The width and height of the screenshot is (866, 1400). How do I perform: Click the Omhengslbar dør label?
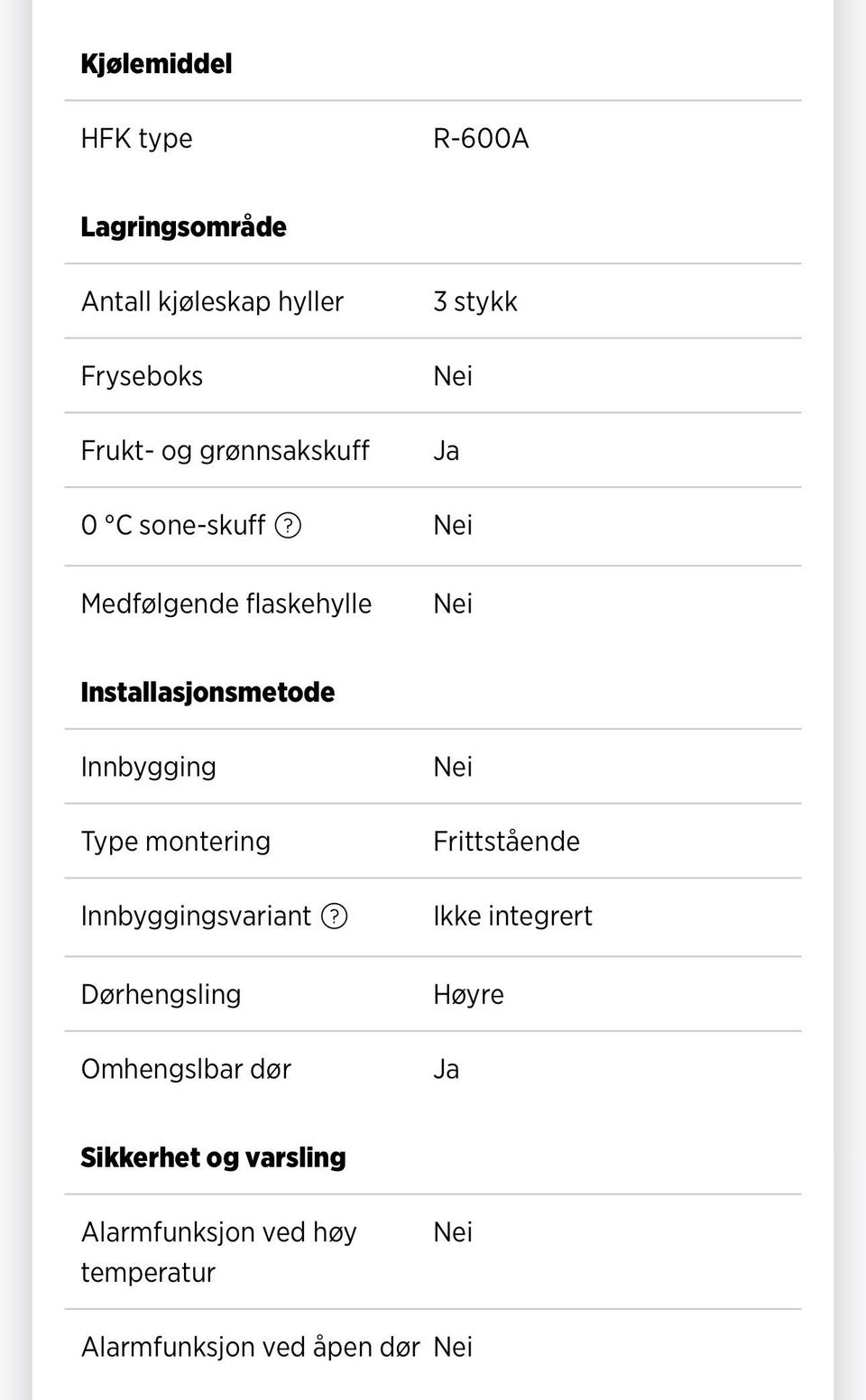[x=186, y=1070]
